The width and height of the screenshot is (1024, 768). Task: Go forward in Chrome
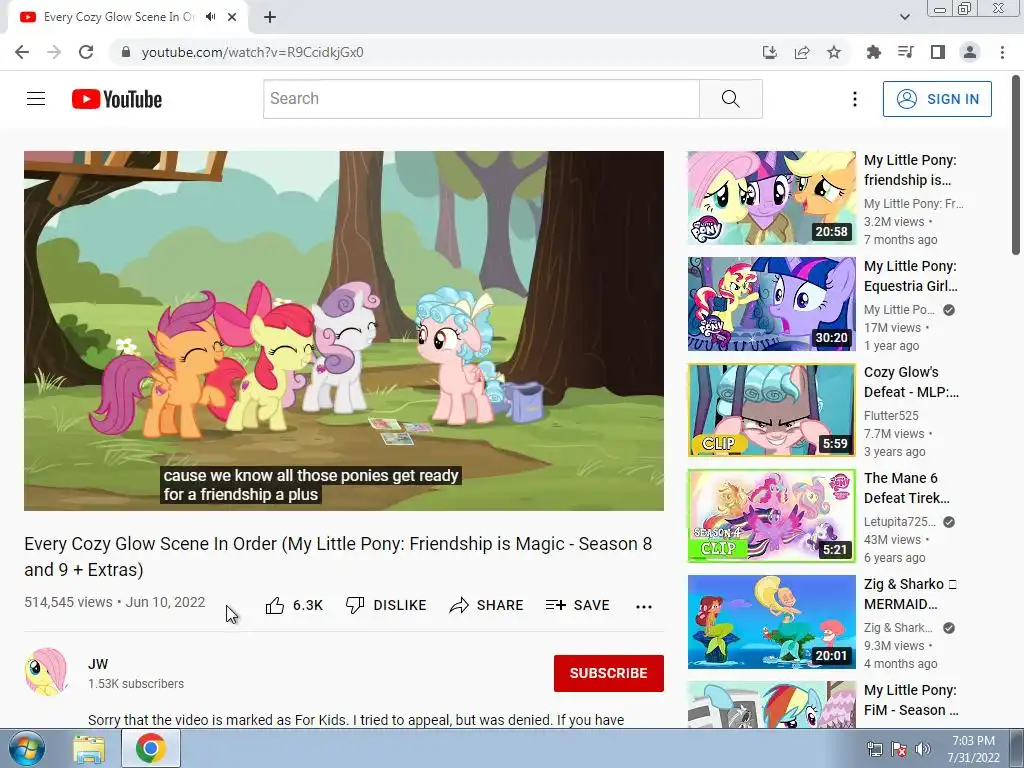(54, 52)
